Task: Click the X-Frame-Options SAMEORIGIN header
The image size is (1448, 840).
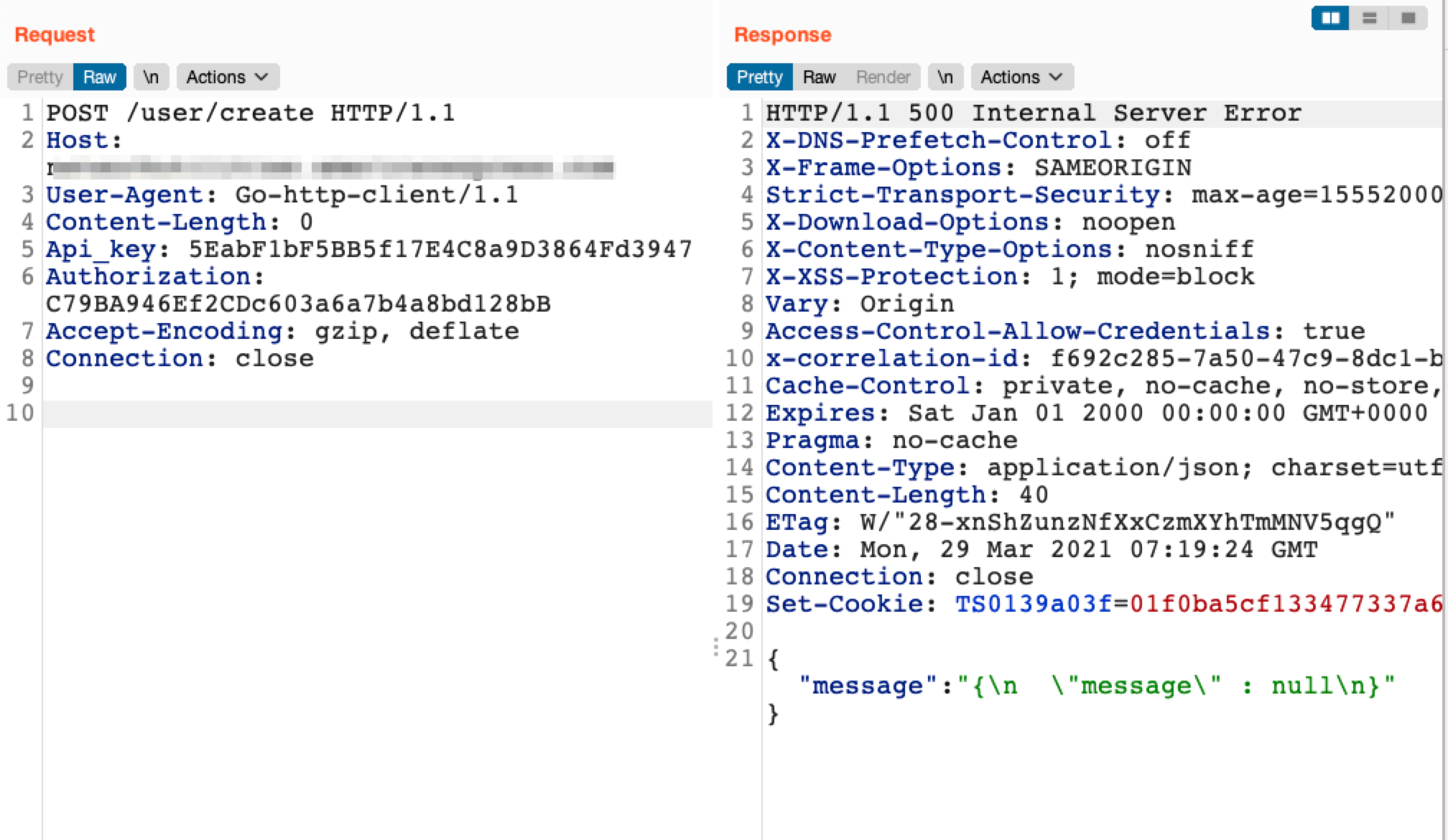Action: tap(978, 167)
